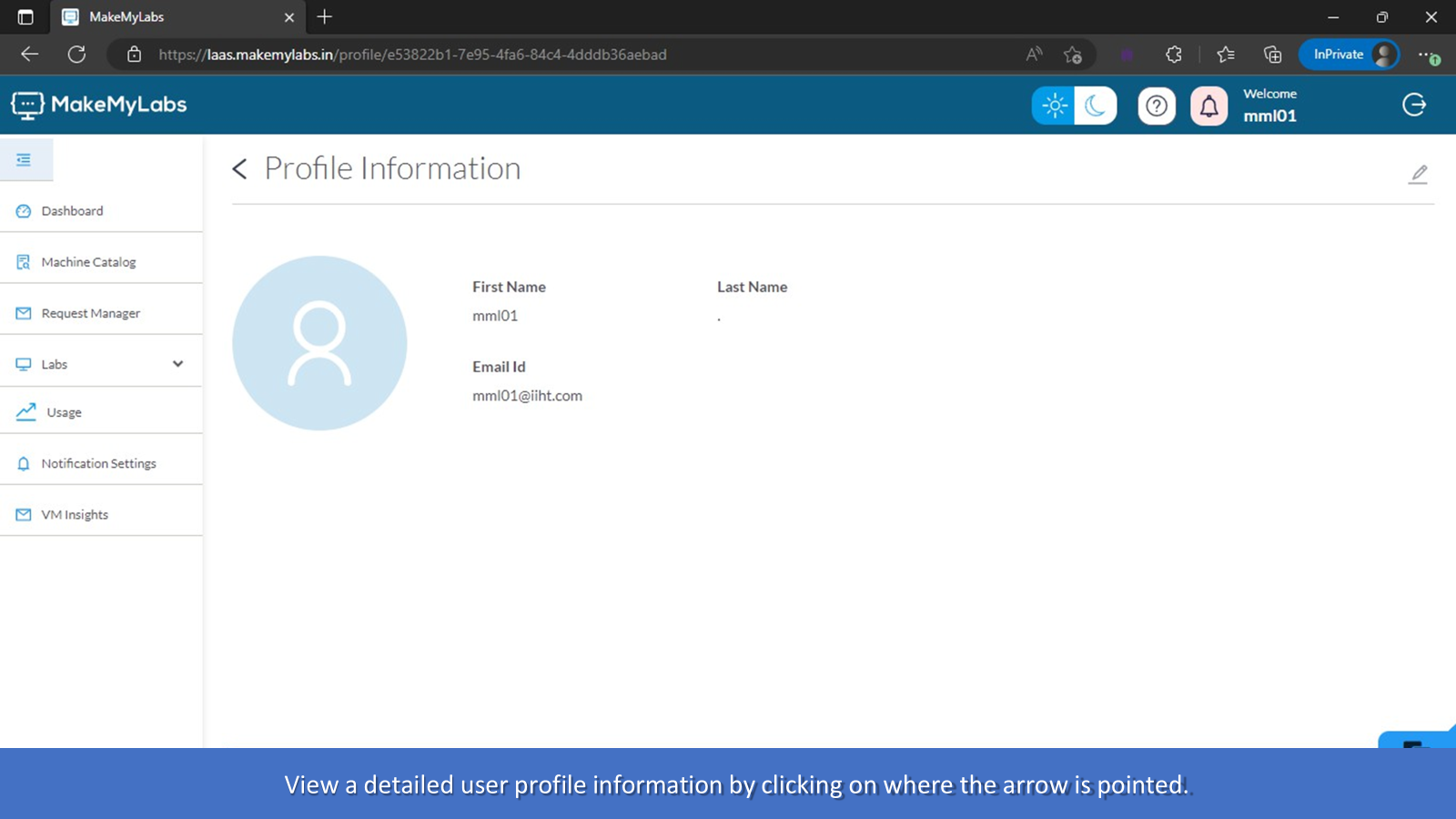Switch to dark mode moon toggle
The height and width of the screenshot is (819, 1456).
(1095, 106)
